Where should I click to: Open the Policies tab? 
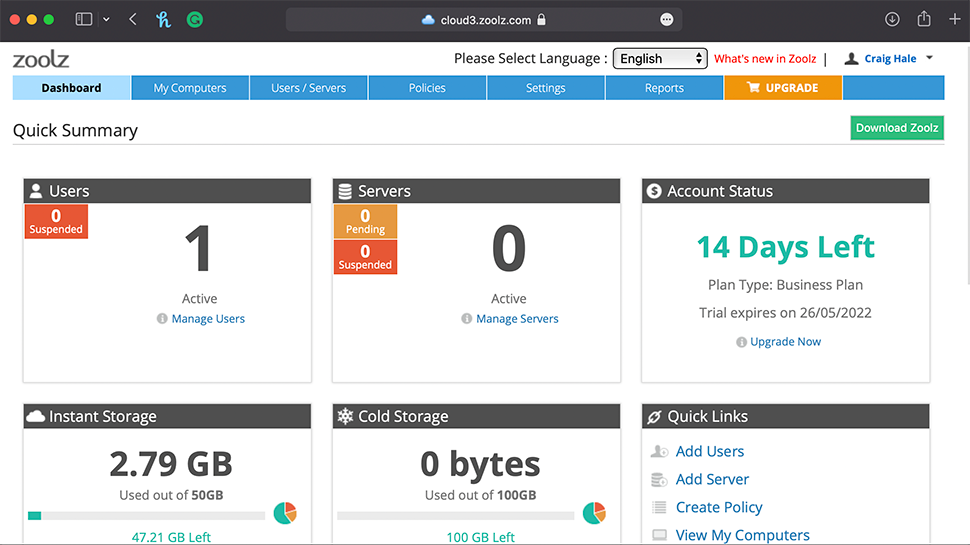[427, 88]
